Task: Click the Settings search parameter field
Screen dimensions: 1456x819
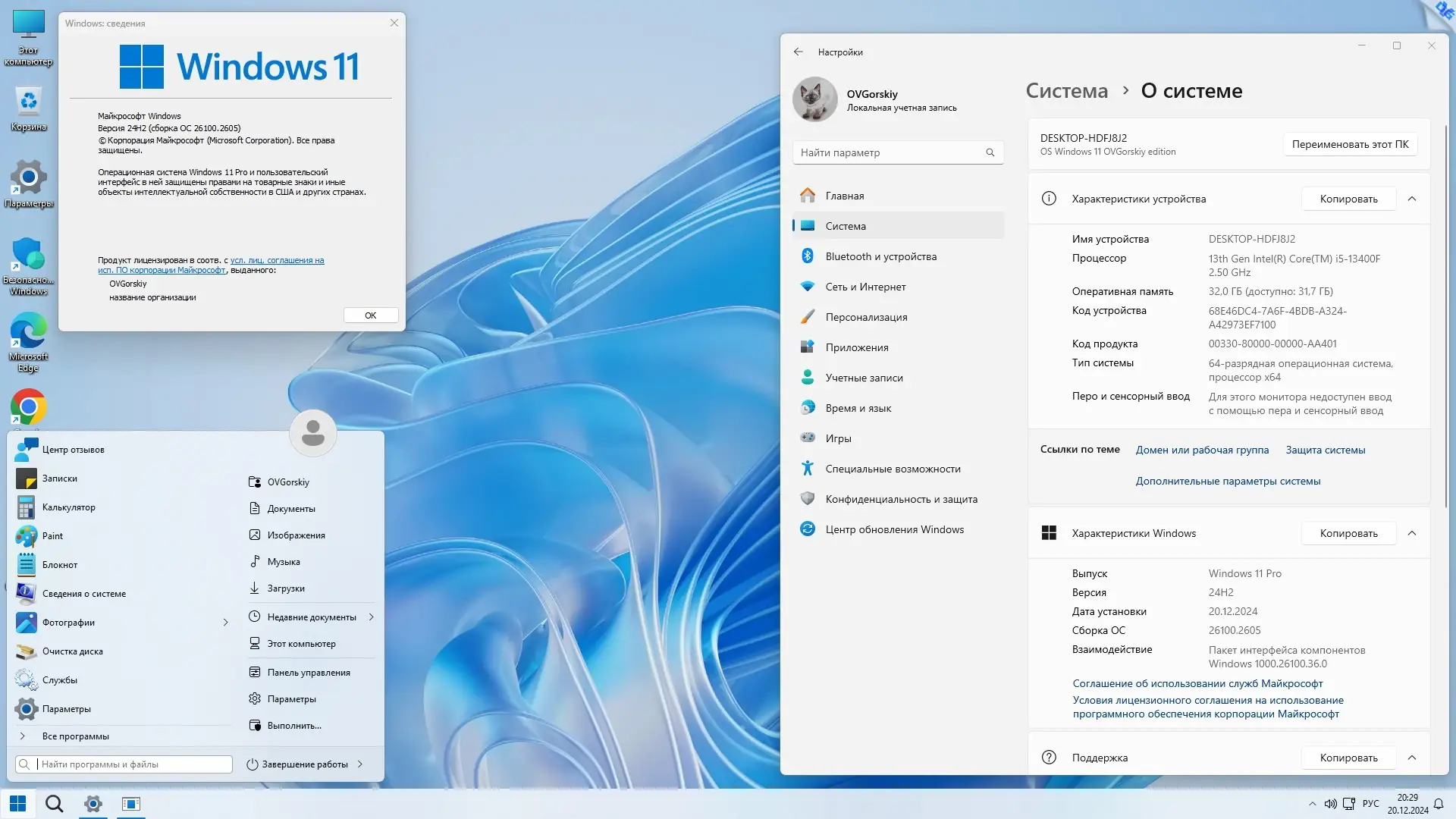Action: (x=891, y=152)
